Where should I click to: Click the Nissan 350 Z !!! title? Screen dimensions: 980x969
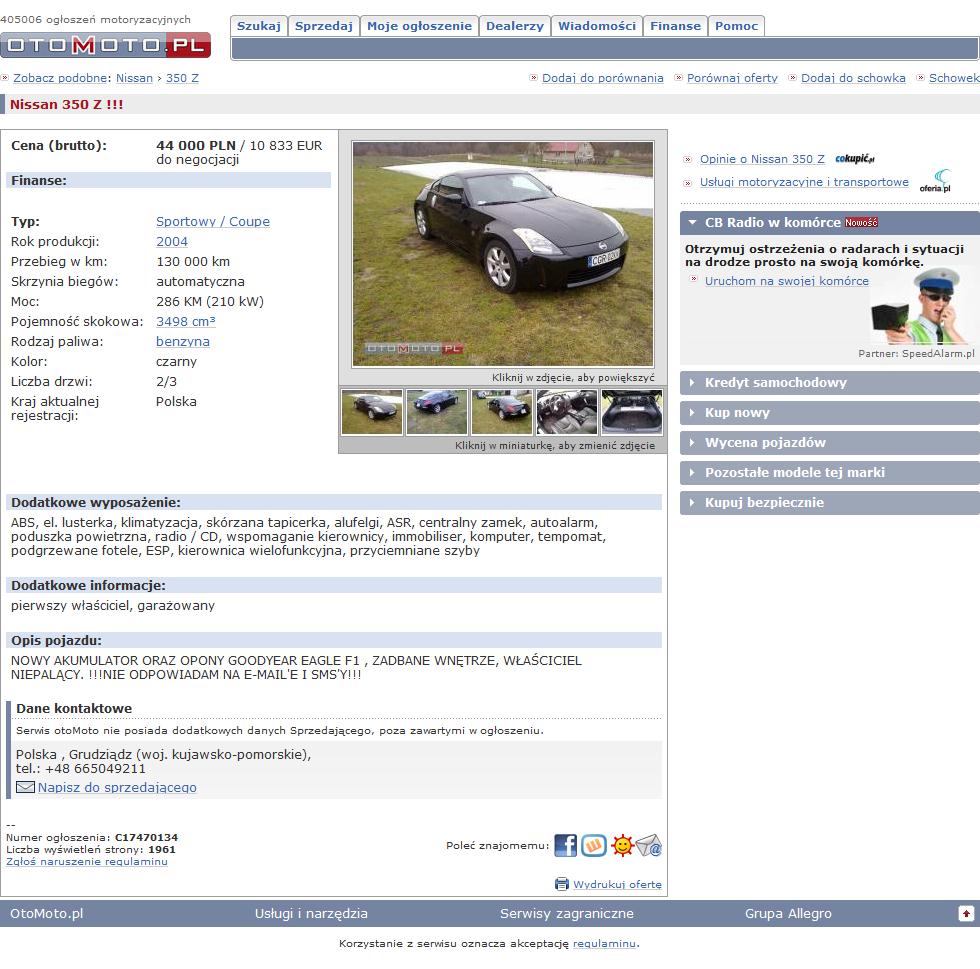66,104
